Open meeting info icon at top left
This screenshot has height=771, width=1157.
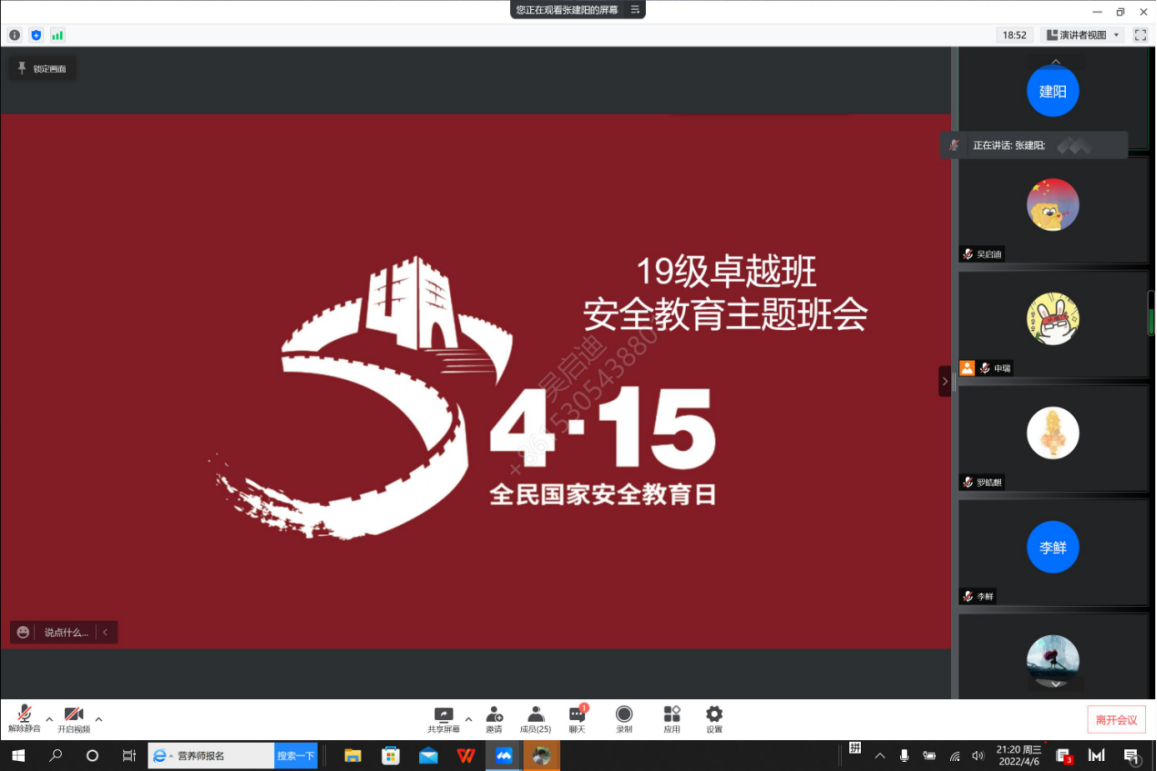coord(15,35)
